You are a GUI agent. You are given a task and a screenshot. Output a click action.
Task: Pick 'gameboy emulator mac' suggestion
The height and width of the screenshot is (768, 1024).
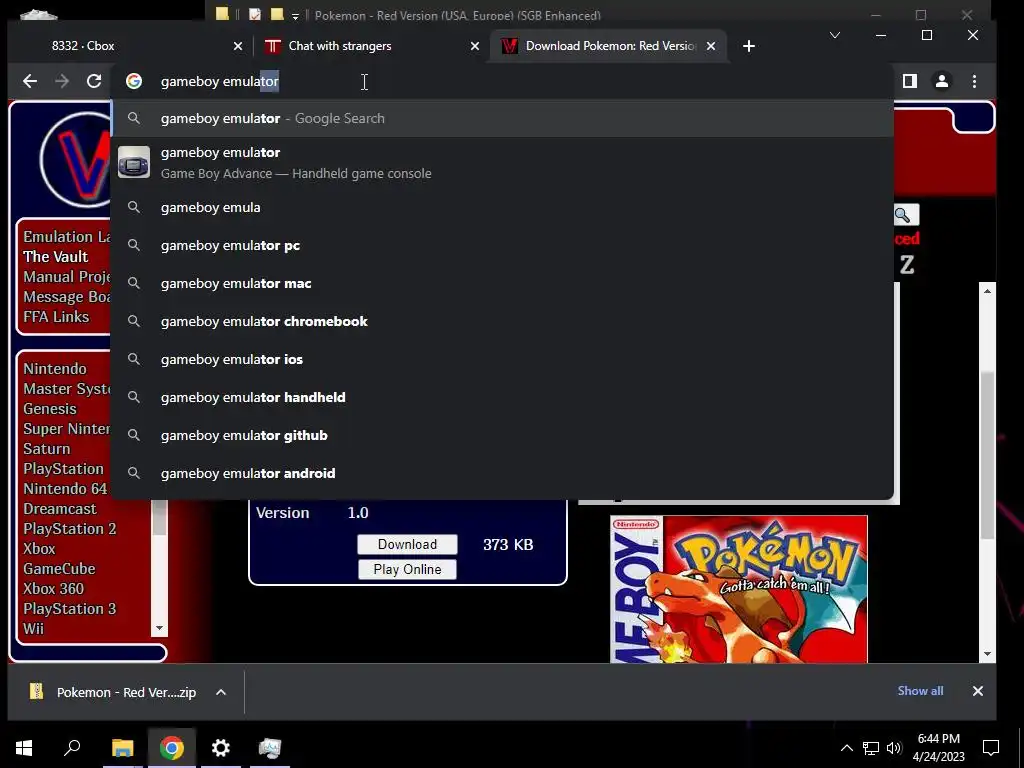[x=502, y=283]
